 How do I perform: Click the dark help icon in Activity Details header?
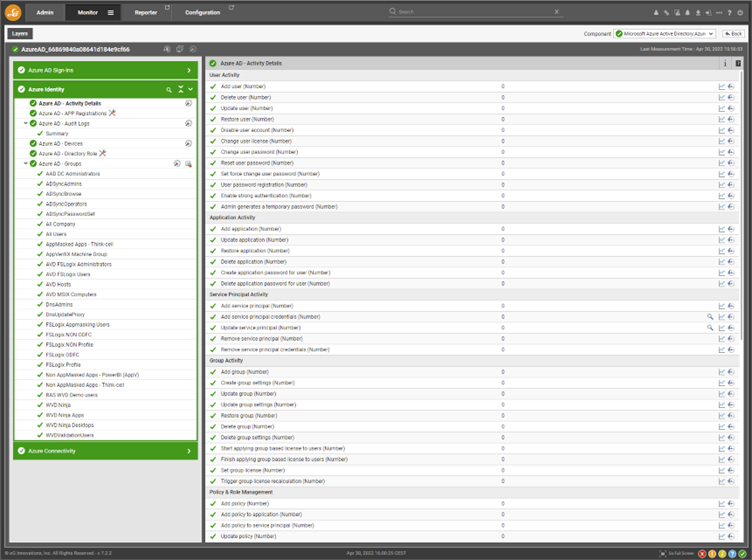coord(738,63)
